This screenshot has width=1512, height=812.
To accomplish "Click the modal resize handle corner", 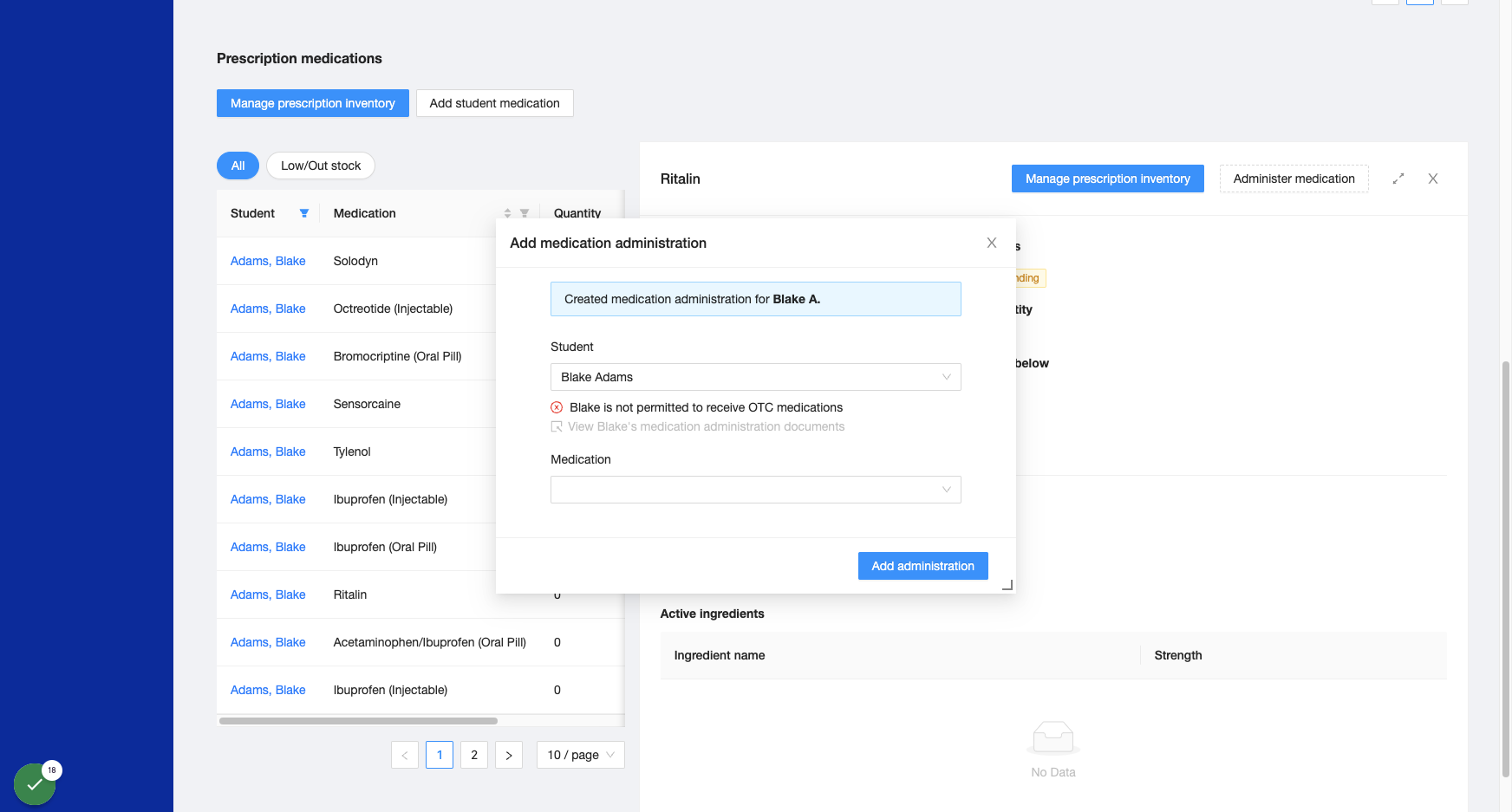I will [x=1007, y=586].
